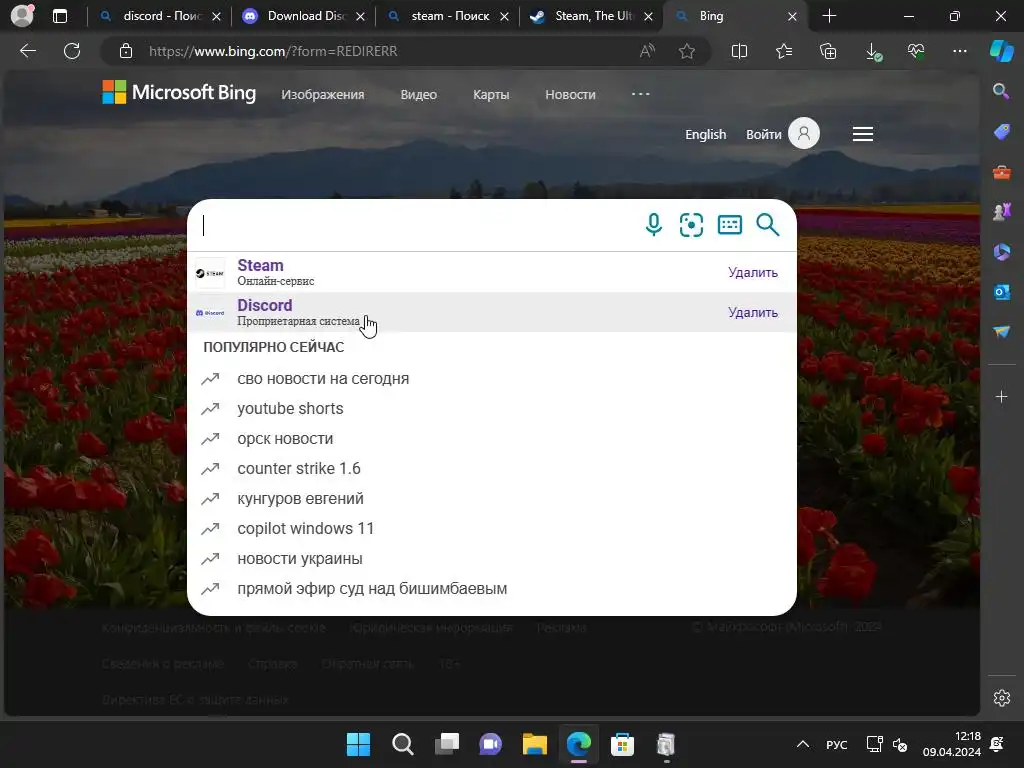Open sidebar Games chess icon
This screenshot has width=1024, height=768.
1001,212
